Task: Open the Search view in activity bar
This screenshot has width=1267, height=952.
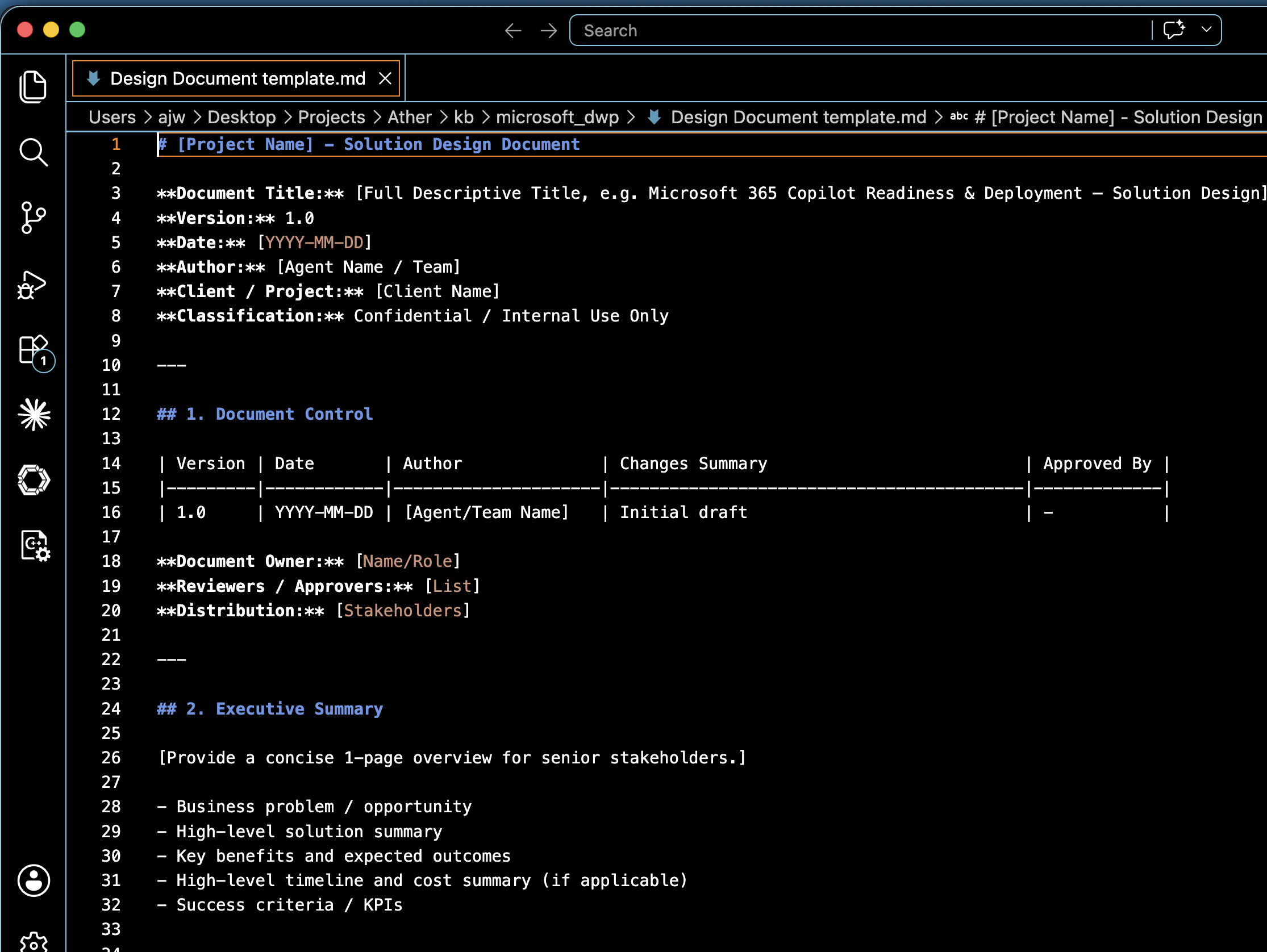Action: click(33, 152)
